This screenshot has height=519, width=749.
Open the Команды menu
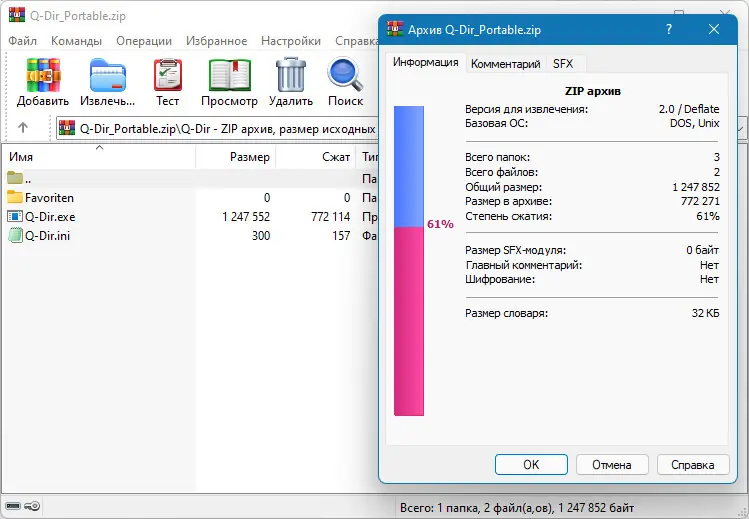pos(76,41)
